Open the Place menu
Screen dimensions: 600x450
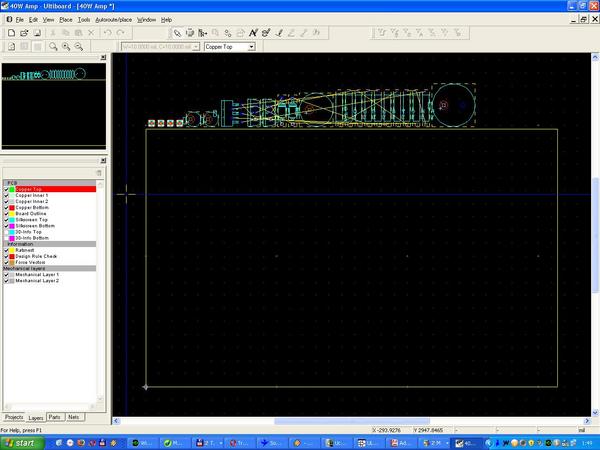click(x=65, y=19)
